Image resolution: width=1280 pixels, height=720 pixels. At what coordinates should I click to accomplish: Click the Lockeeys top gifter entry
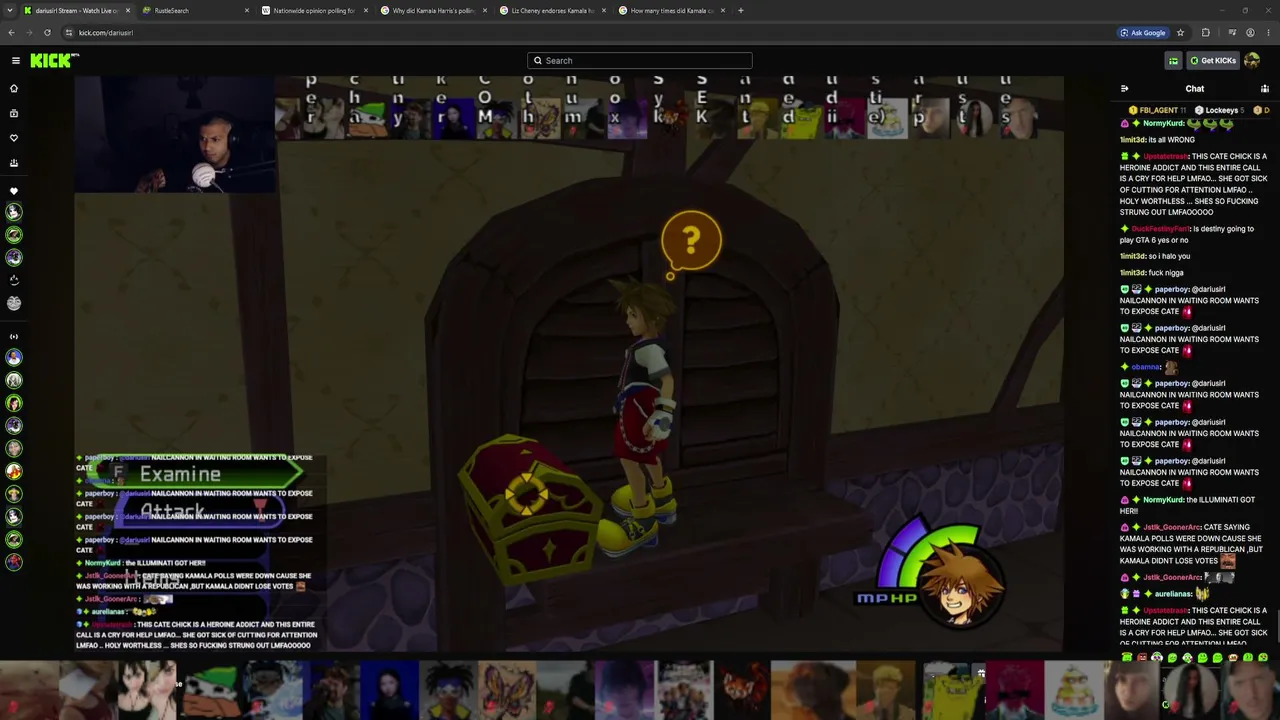tap(1220, 110)
